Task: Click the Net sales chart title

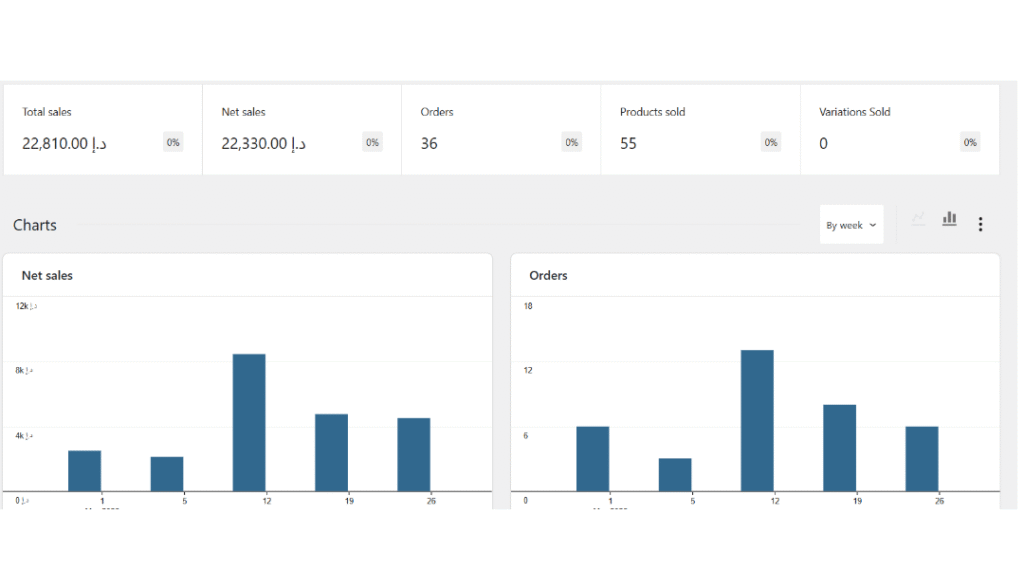Action: click(x=47, y=275)
